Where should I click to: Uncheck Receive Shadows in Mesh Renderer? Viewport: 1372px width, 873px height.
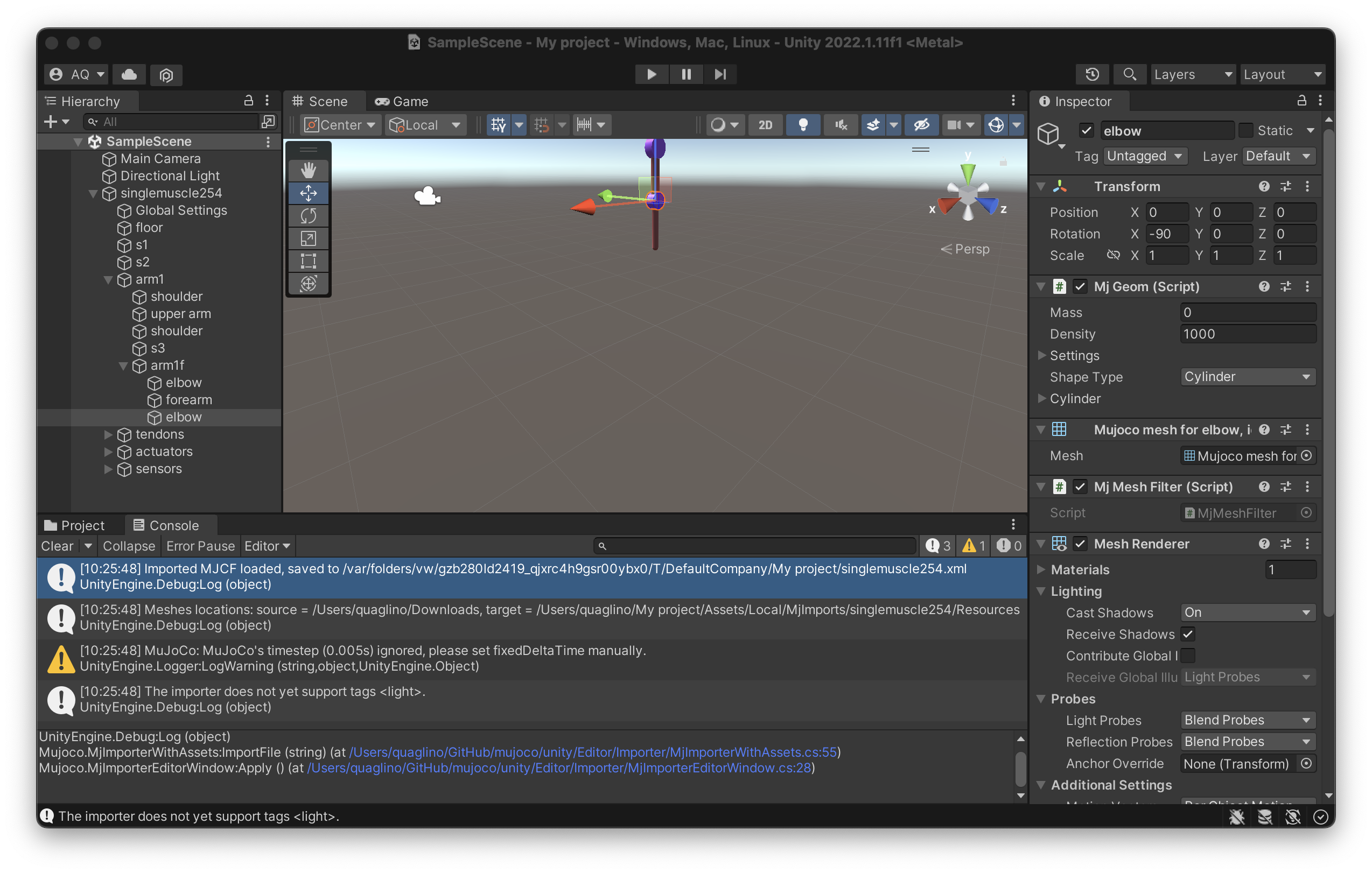1188,634
